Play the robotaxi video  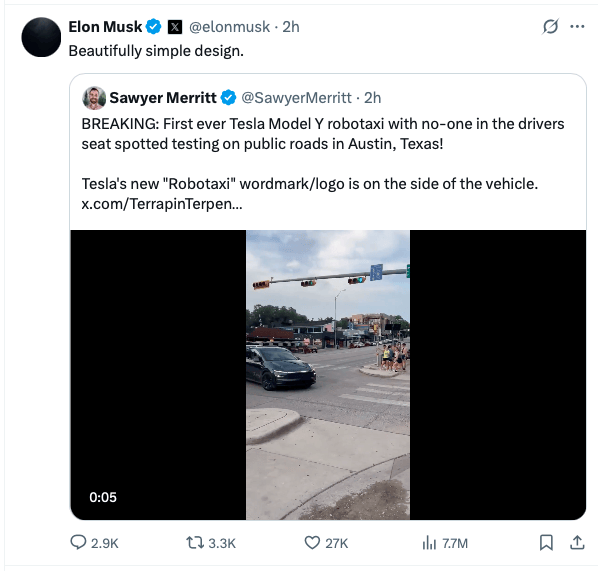coord(328,375)
